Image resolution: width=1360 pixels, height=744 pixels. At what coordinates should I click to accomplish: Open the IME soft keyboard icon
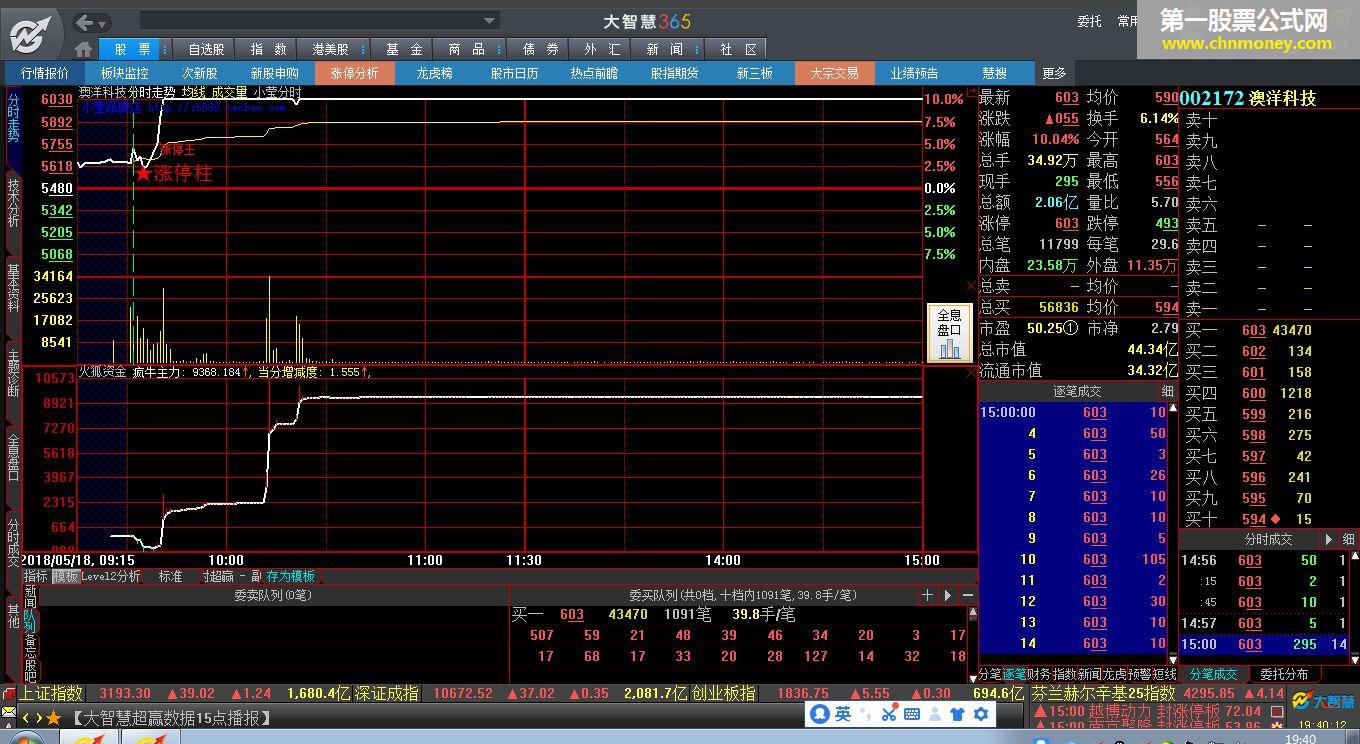[x=912, y=714]
